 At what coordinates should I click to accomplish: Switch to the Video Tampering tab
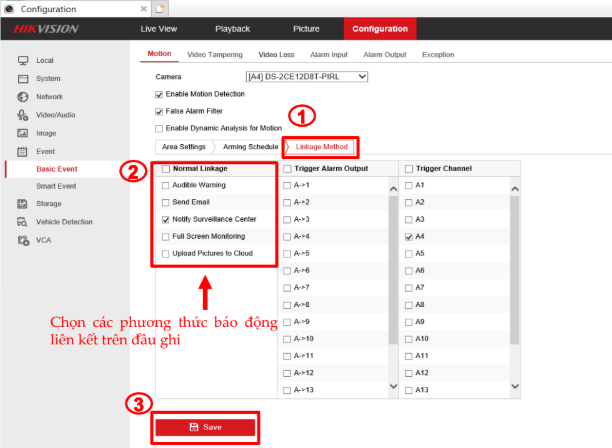point(215,54)
